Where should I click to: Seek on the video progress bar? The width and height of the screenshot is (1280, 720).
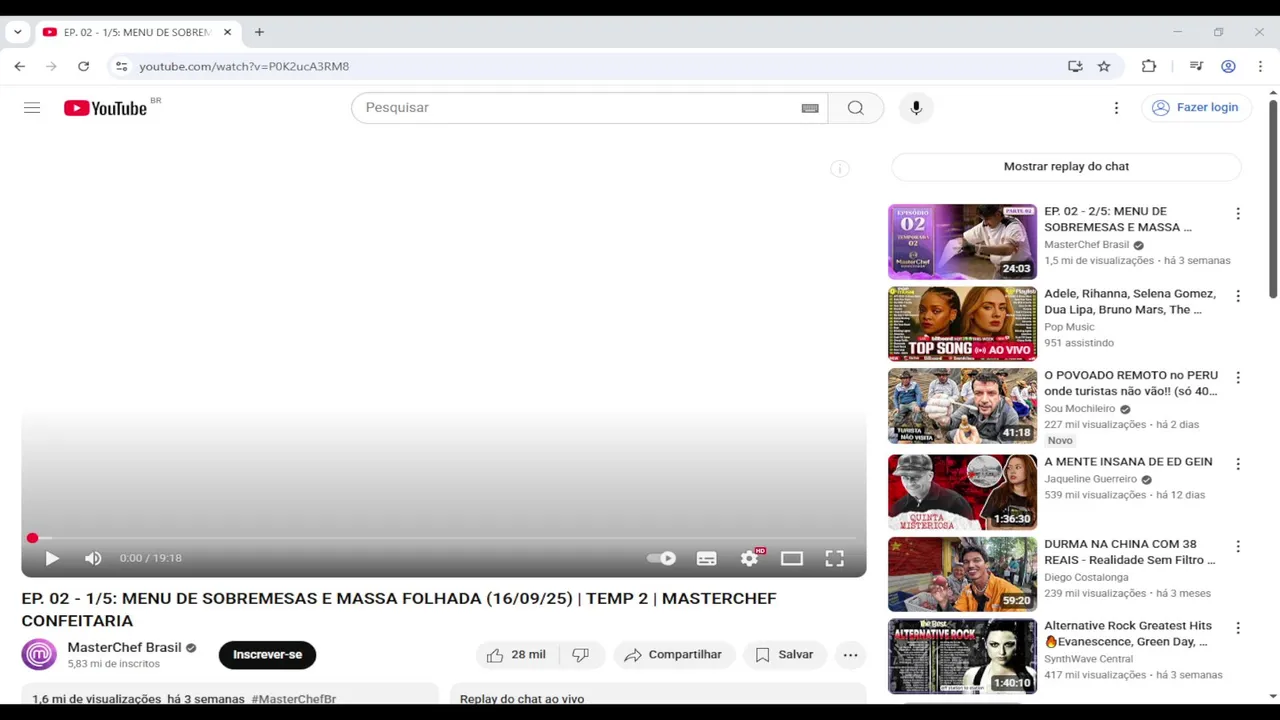(444, 538)
